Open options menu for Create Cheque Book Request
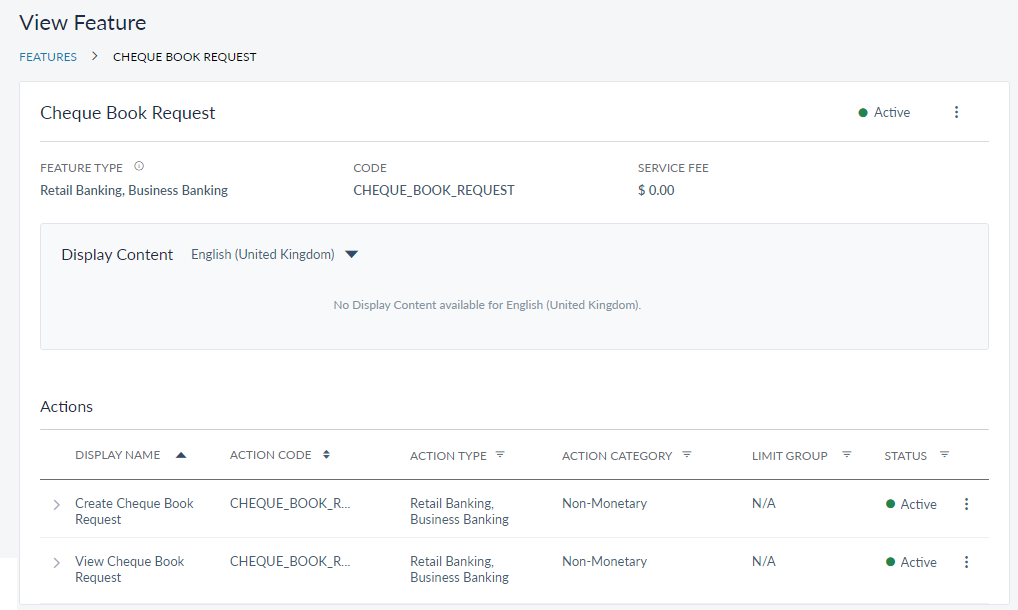Viewport: 1018px width, 610px height. (966, 504)
